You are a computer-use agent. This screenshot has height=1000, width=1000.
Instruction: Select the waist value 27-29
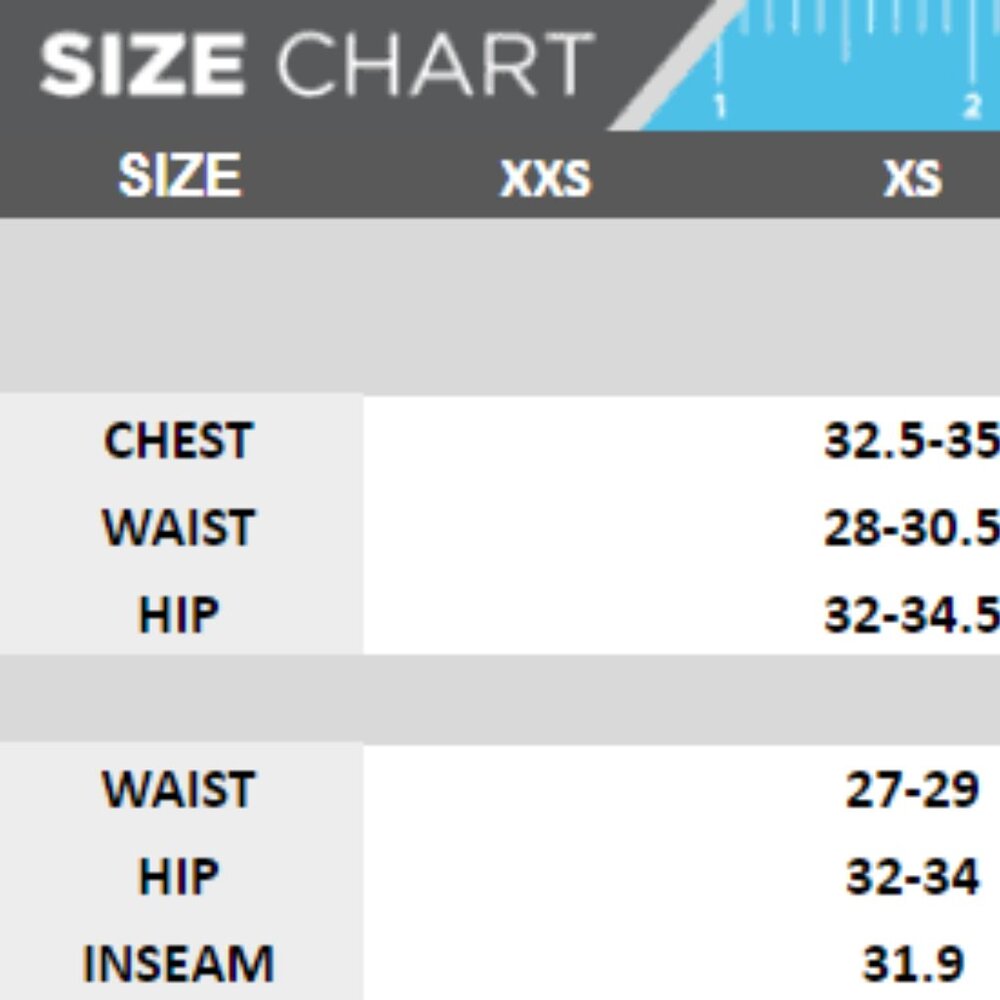pyautogui.click(x=912, y=790)
